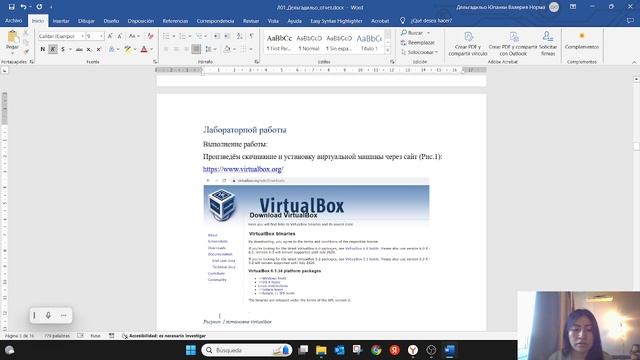Toggle align left paragraph

[x=166, y=49]
